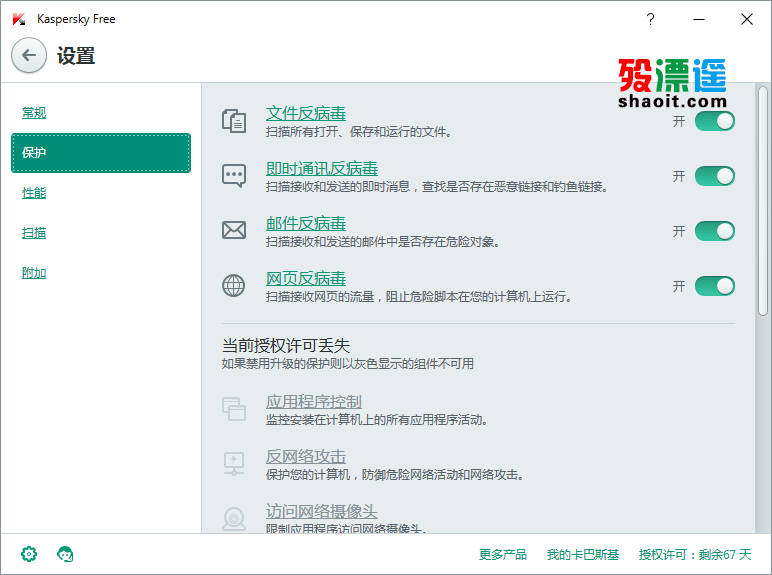Disable the 网页反病毒 toggle
772x575 pixels.
[715, 286]
